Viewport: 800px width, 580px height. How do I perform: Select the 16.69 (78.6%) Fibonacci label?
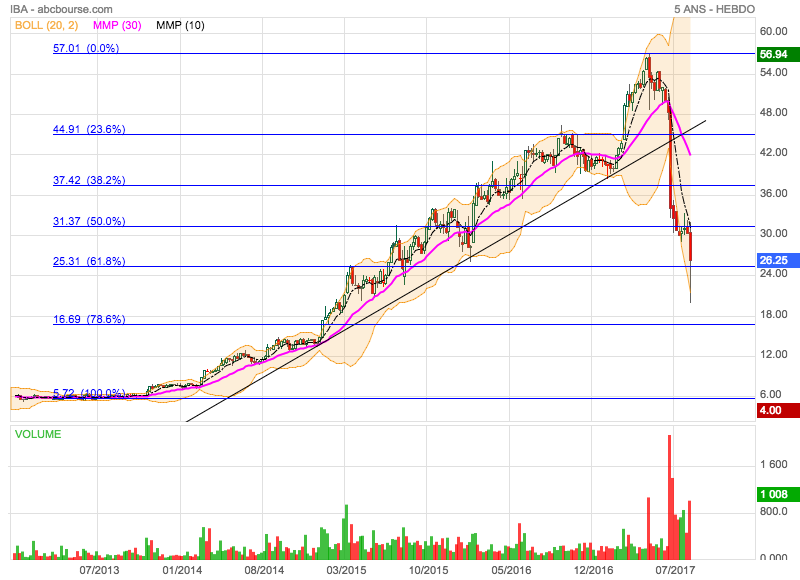[x=89, y=319]
